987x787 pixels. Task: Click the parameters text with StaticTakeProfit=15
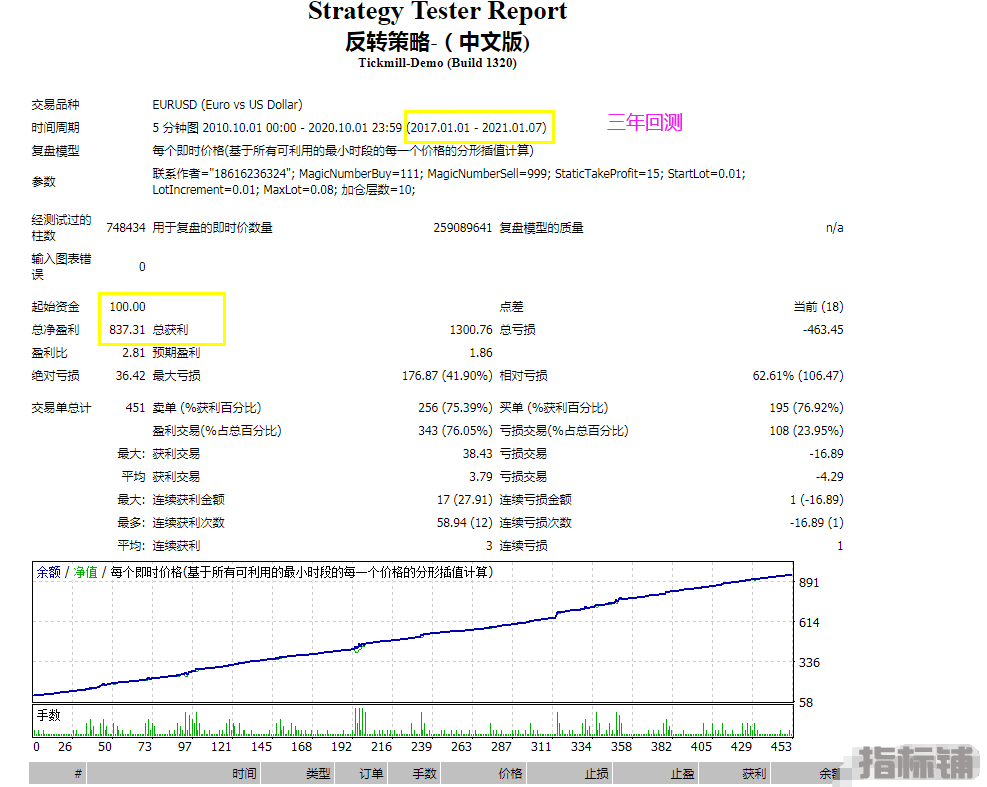[448, 174]
